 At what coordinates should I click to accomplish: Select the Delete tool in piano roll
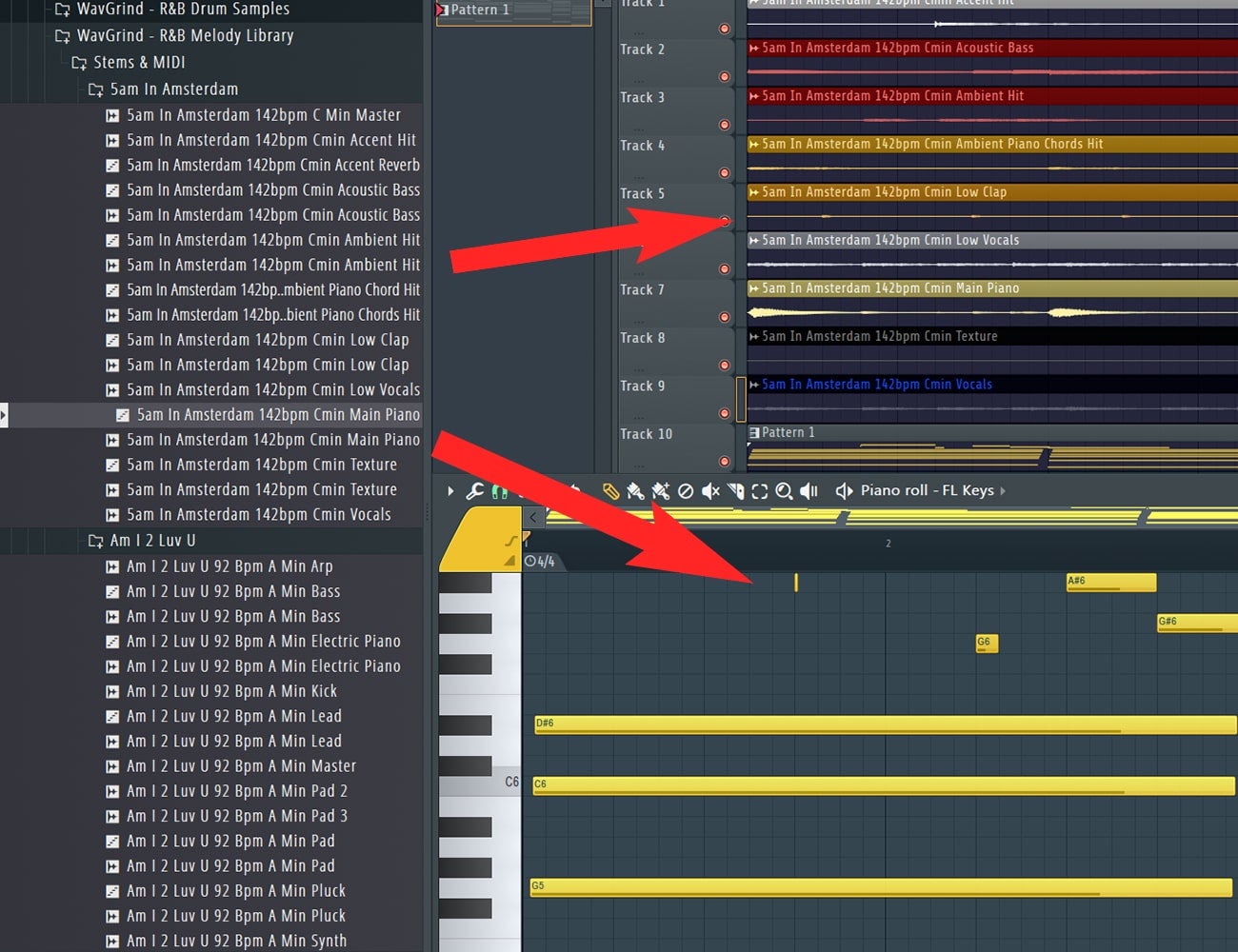pos(685,491)
